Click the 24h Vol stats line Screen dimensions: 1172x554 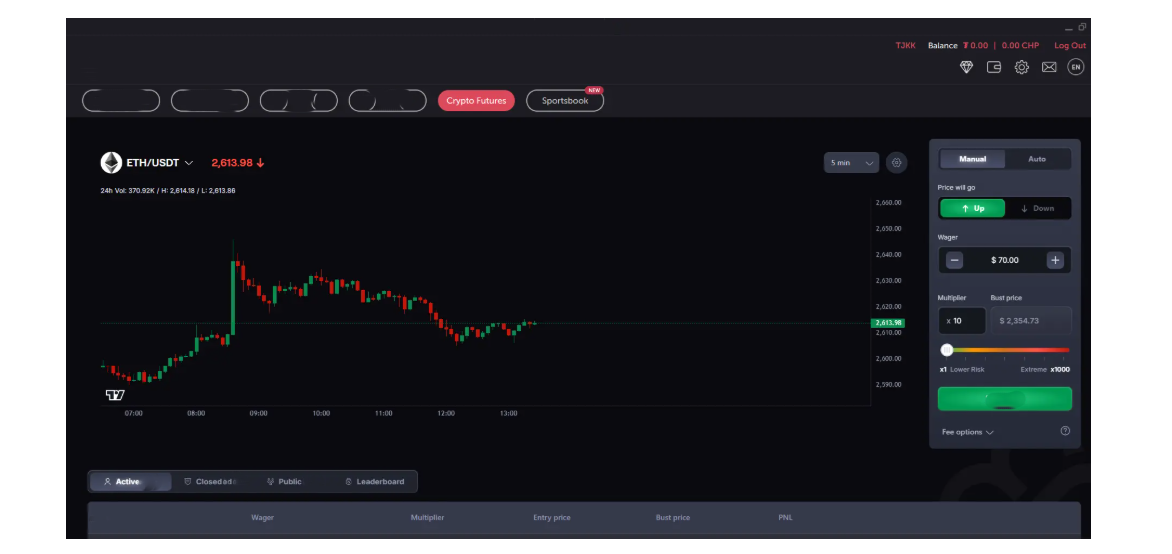point(168,191)
